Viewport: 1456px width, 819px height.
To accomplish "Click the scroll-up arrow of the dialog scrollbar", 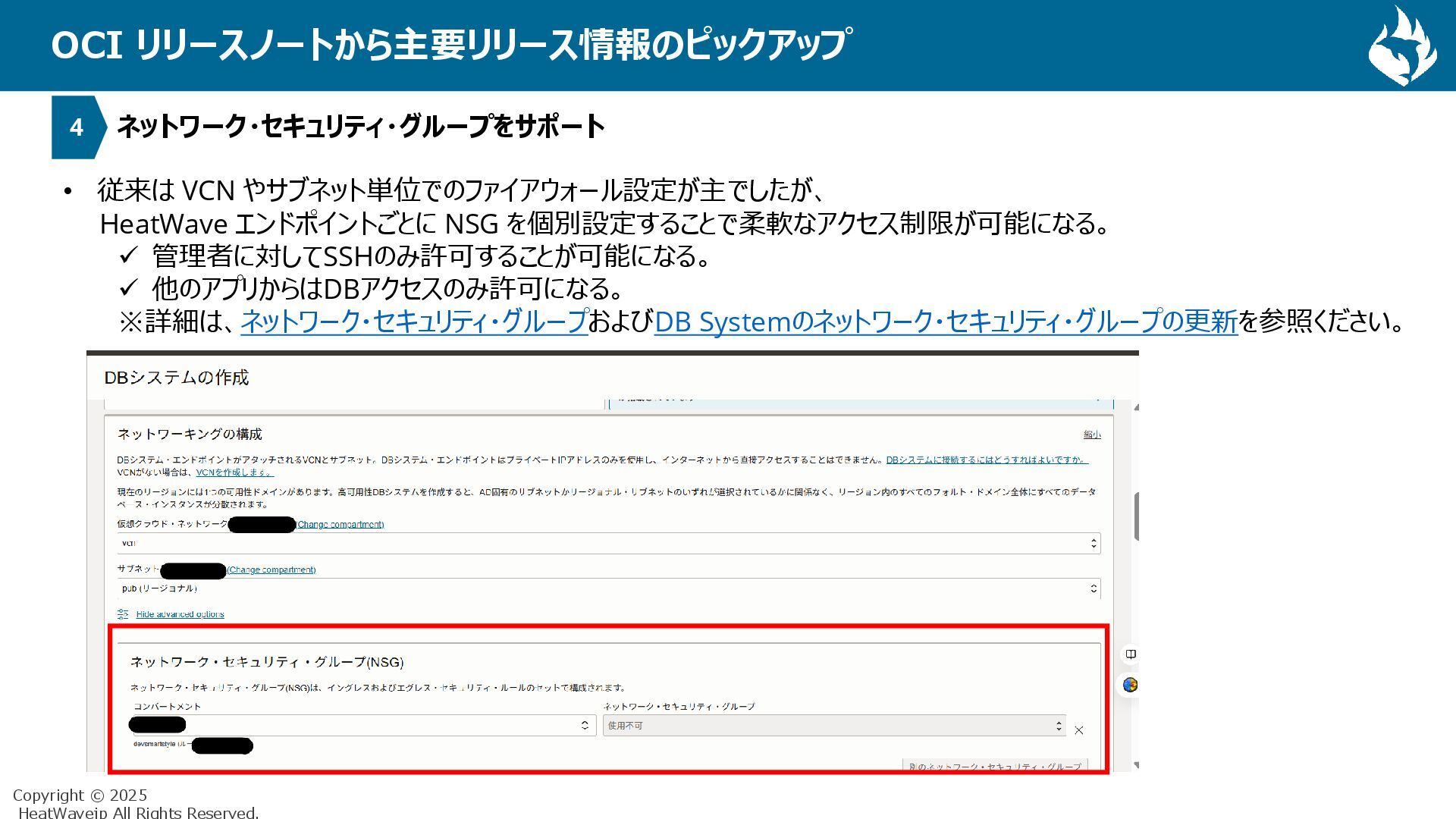I will (1136, 407).
